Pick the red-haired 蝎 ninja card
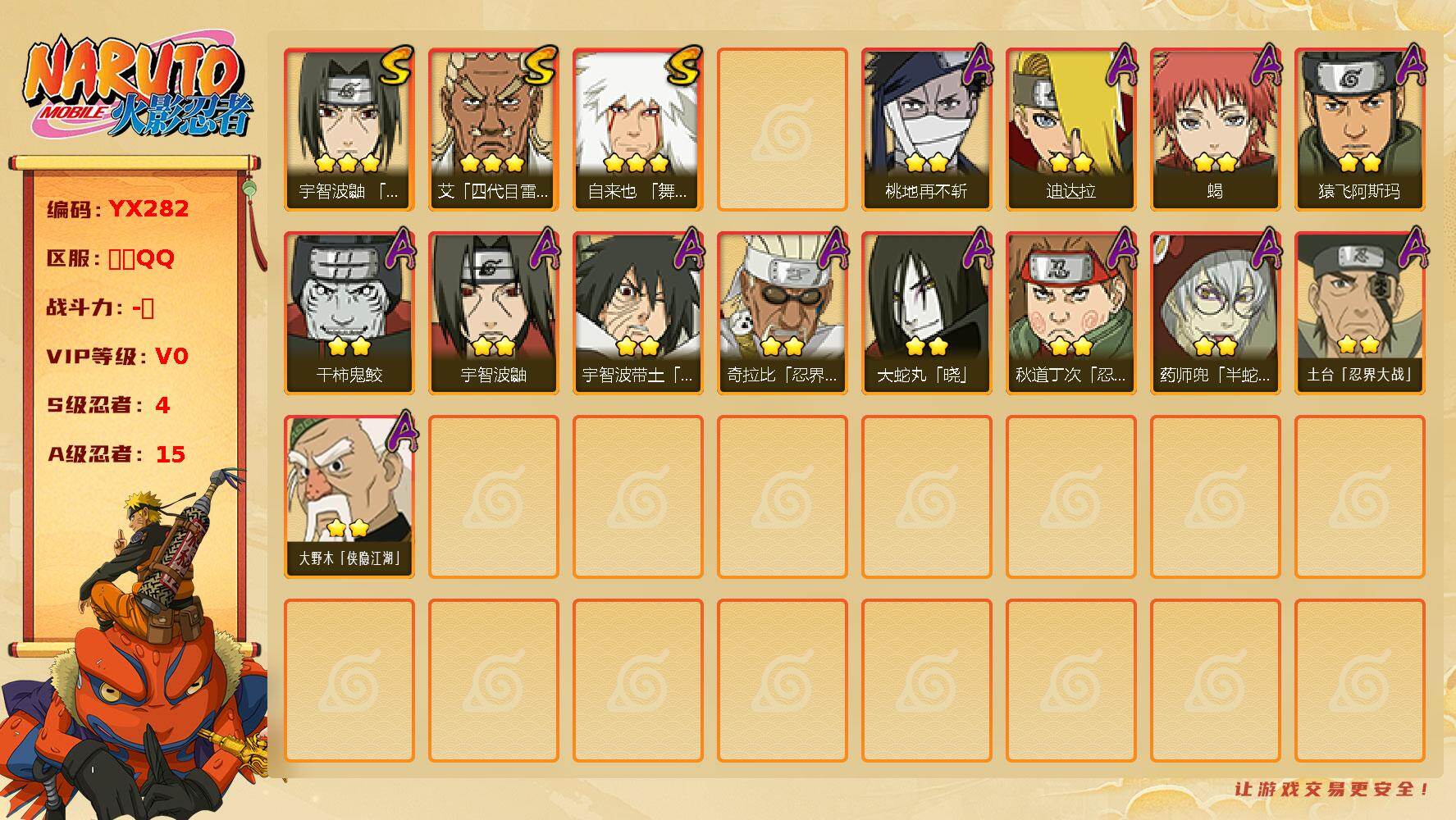Screen dimensions: 1456x820 [x=1215, y=129]
